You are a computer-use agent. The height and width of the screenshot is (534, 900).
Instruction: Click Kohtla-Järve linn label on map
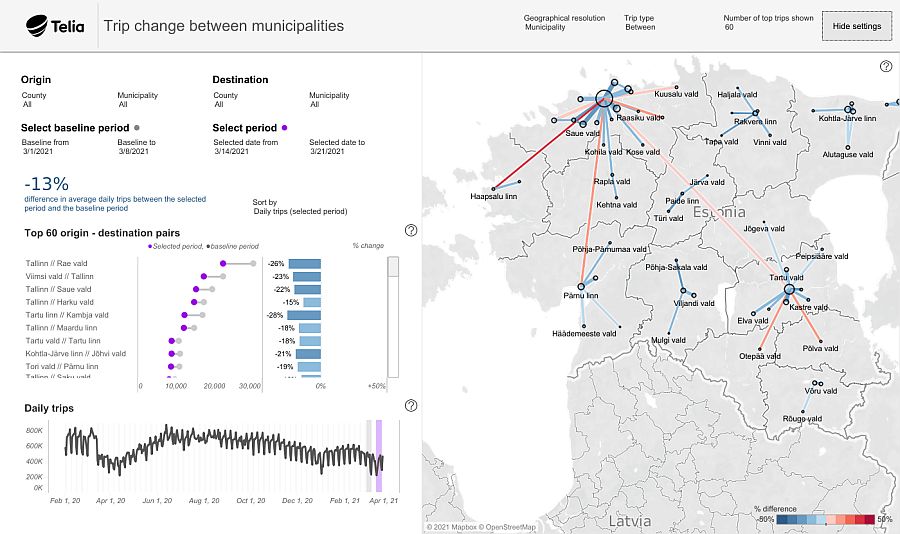coord(847,118)
